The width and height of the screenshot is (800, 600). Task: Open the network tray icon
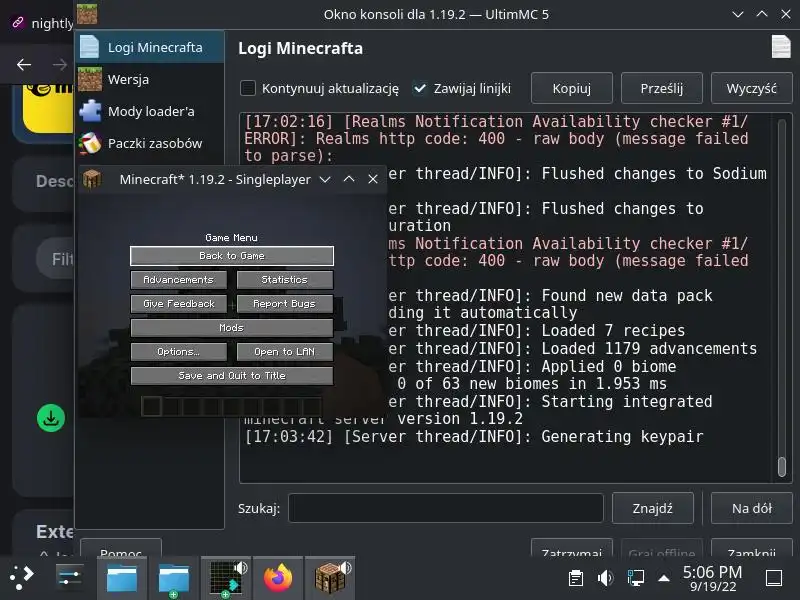[635, 578]
